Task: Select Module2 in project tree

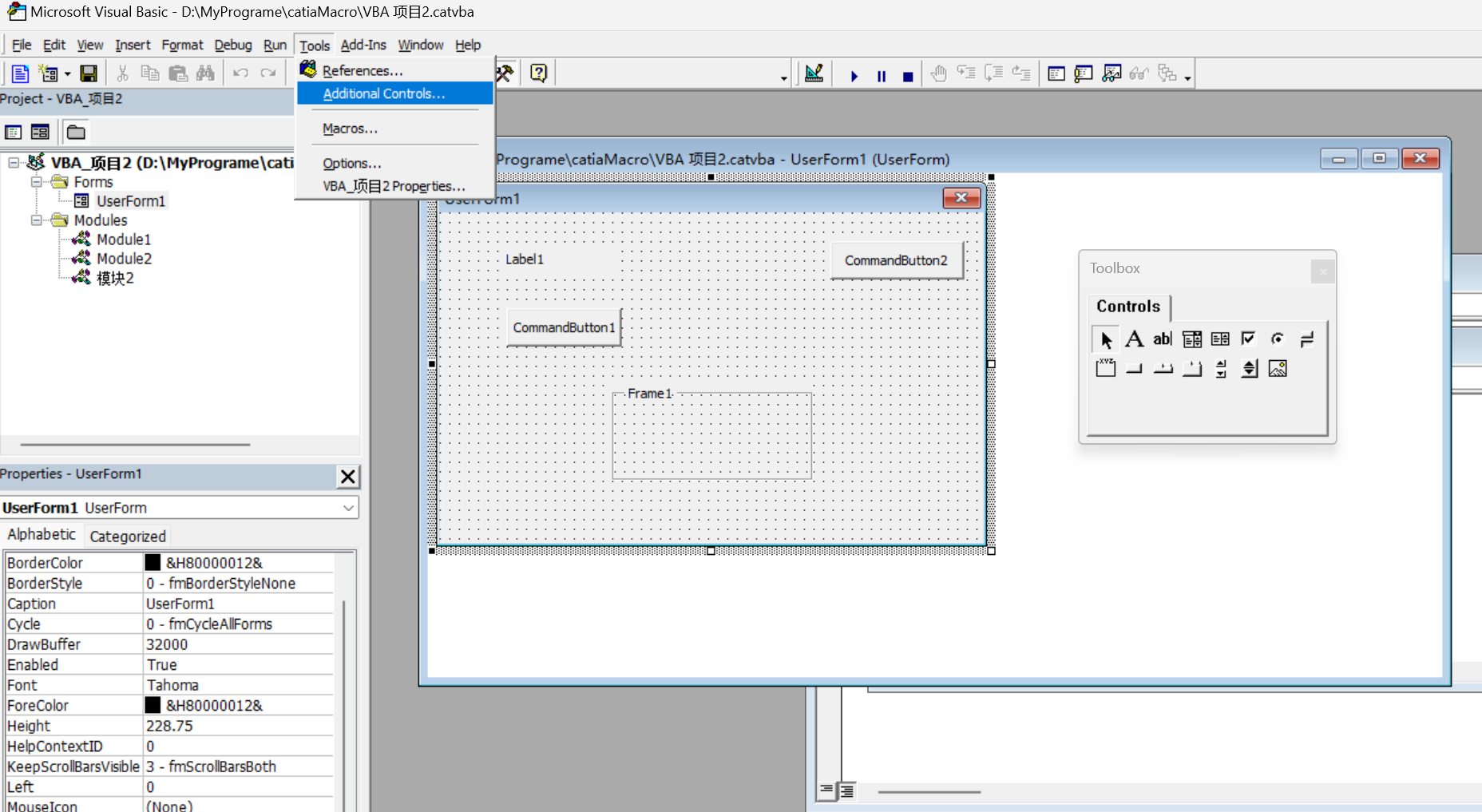Action: (x=124, y=259)
